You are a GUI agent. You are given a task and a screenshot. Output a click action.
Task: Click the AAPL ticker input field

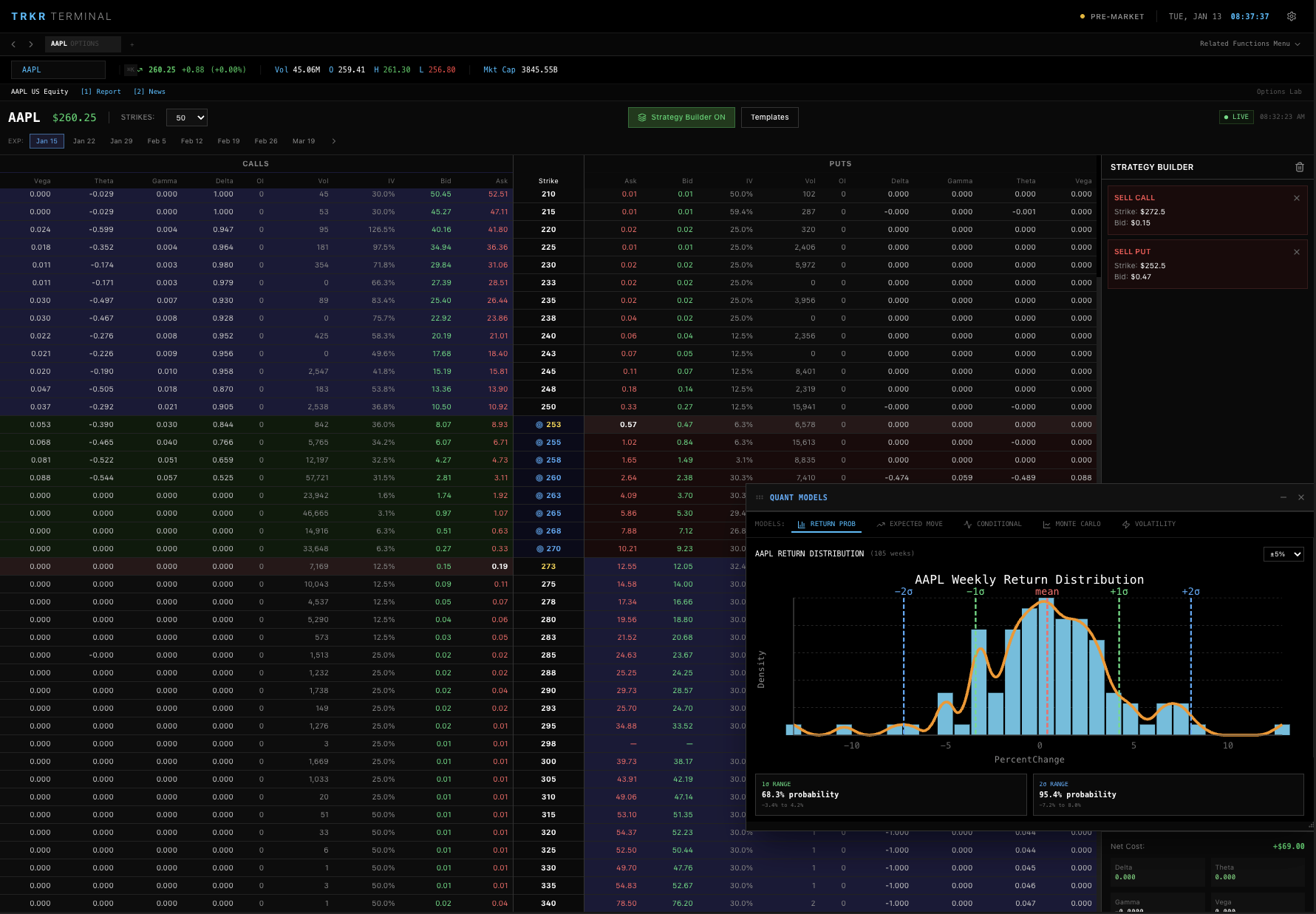[58, 69]
